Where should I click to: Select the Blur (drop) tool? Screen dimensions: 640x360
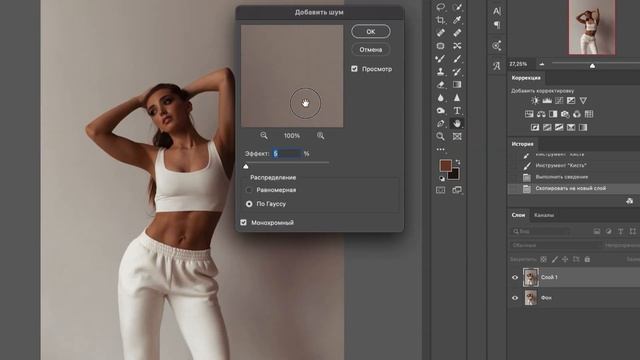click(x=440, y=98)
